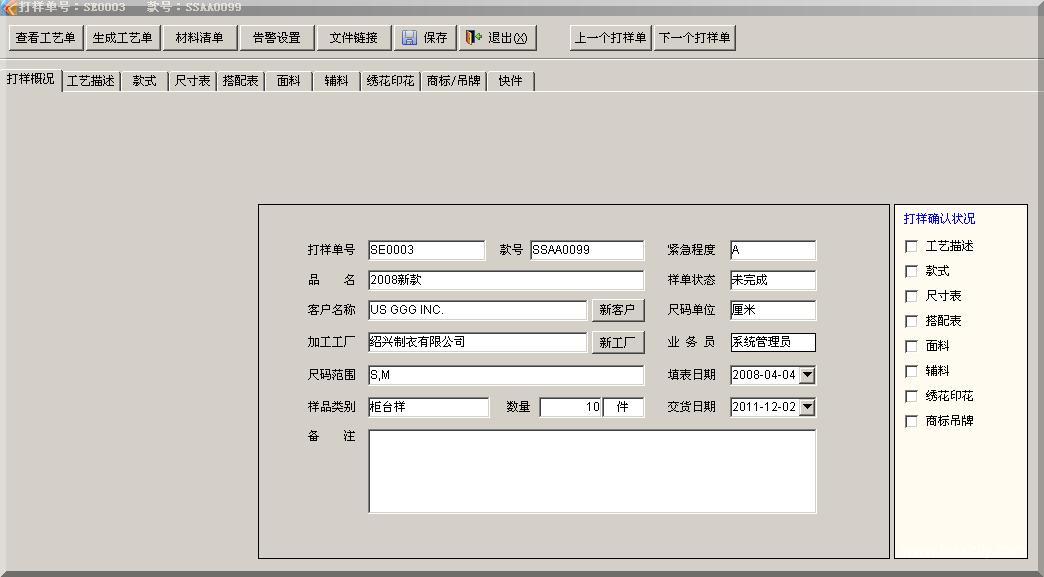
Task: Click the 新工厂 button
Action: tap(618, 342)
